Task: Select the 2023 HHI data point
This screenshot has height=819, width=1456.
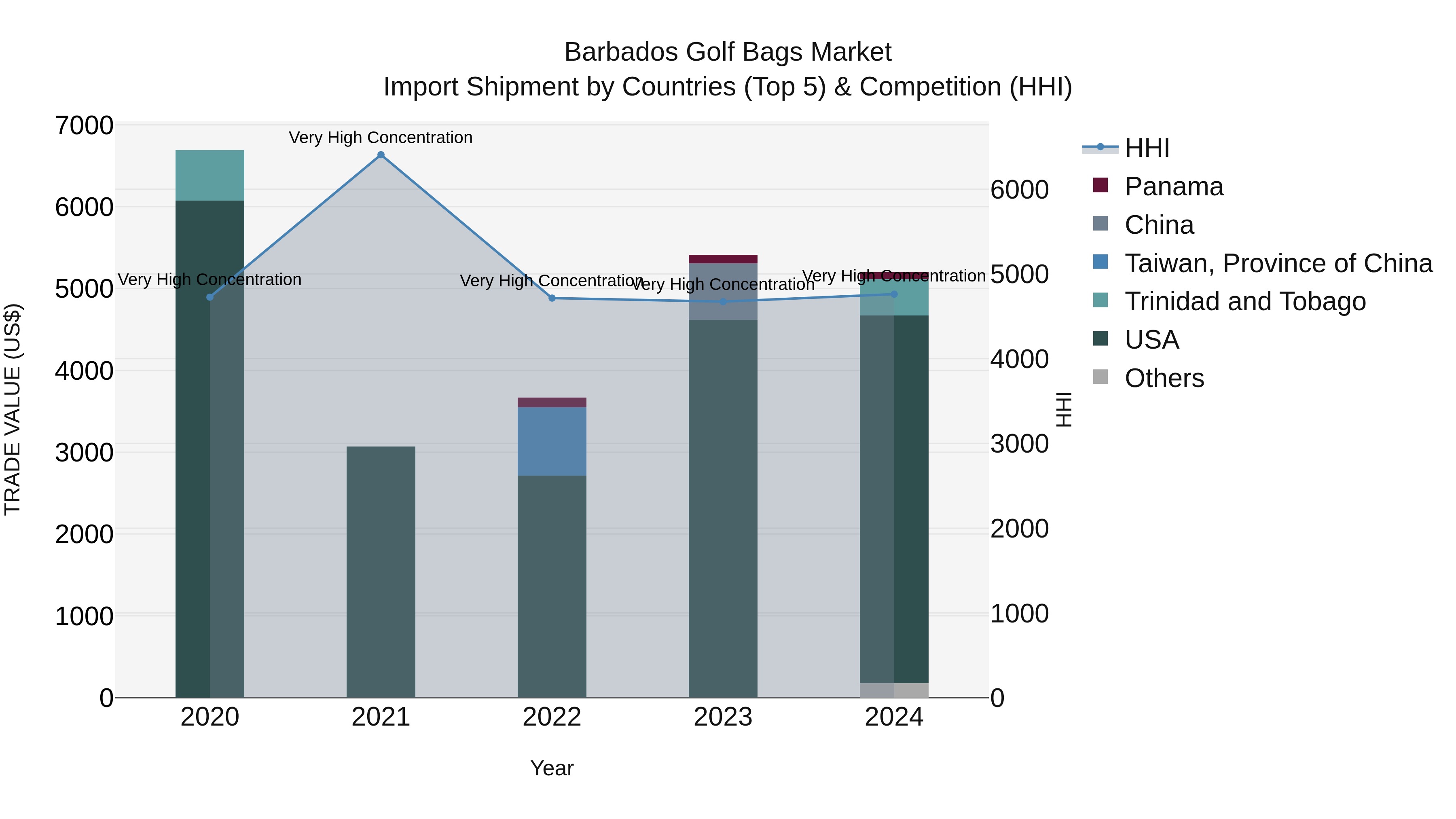Action: 724,302
